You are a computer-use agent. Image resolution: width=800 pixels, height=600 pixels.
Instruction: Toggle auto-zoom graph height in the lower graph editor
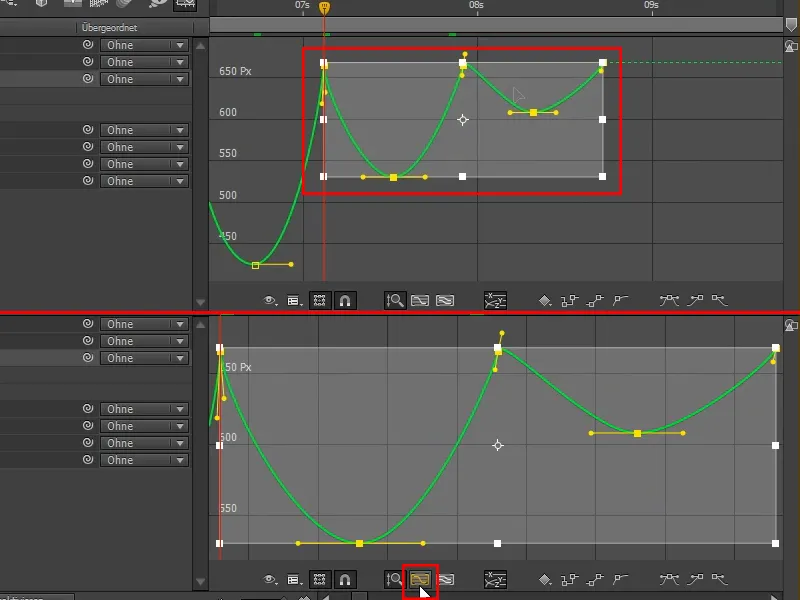click(394, 580)
